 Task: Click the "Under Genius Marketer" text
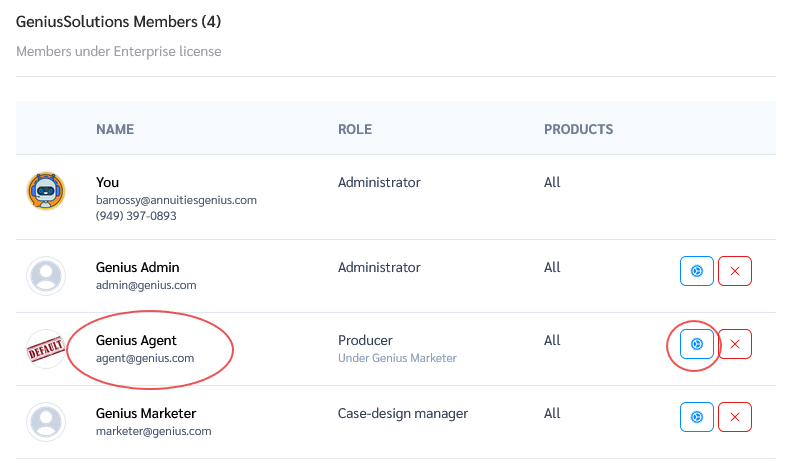coord(397,358)
